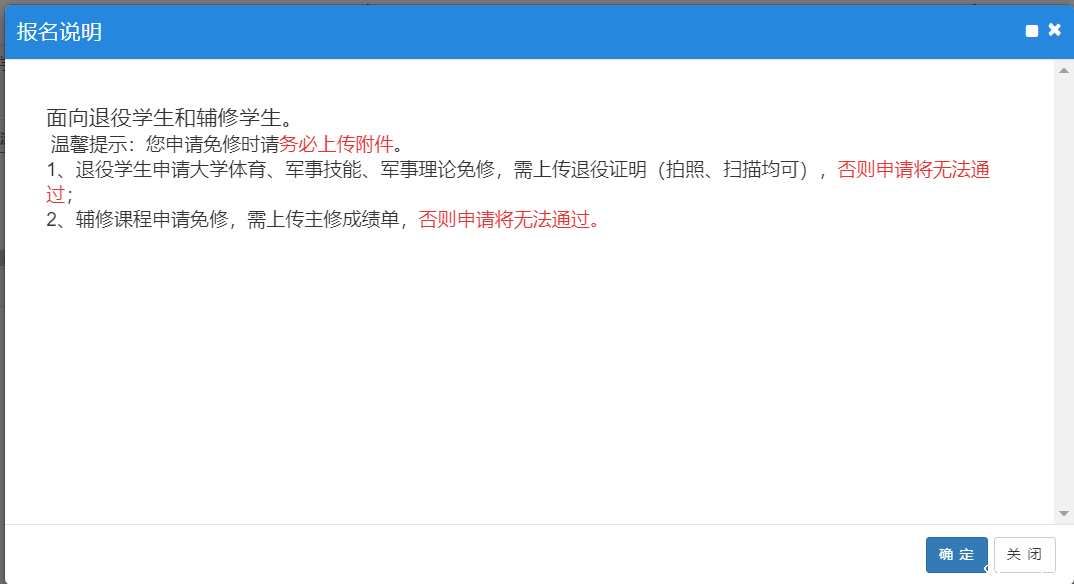The width and height of the screenshot is (1074, 584).
Task: Click the scrollbar down arrow
Action: coord(1064,513)
